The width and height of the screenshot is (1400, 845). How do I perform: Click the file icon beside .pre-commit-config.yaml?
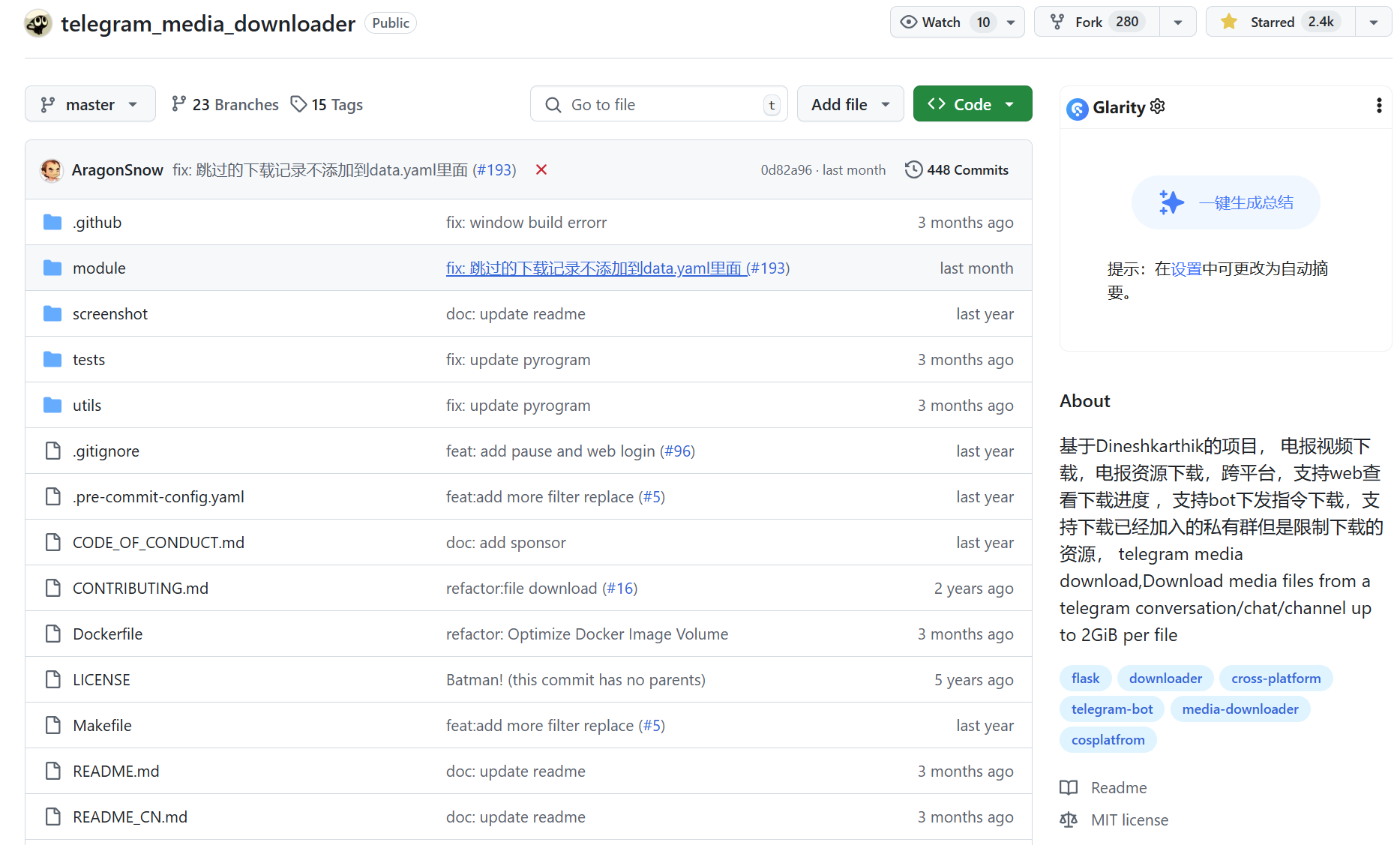pyautogui.click(x=52, y=496)
